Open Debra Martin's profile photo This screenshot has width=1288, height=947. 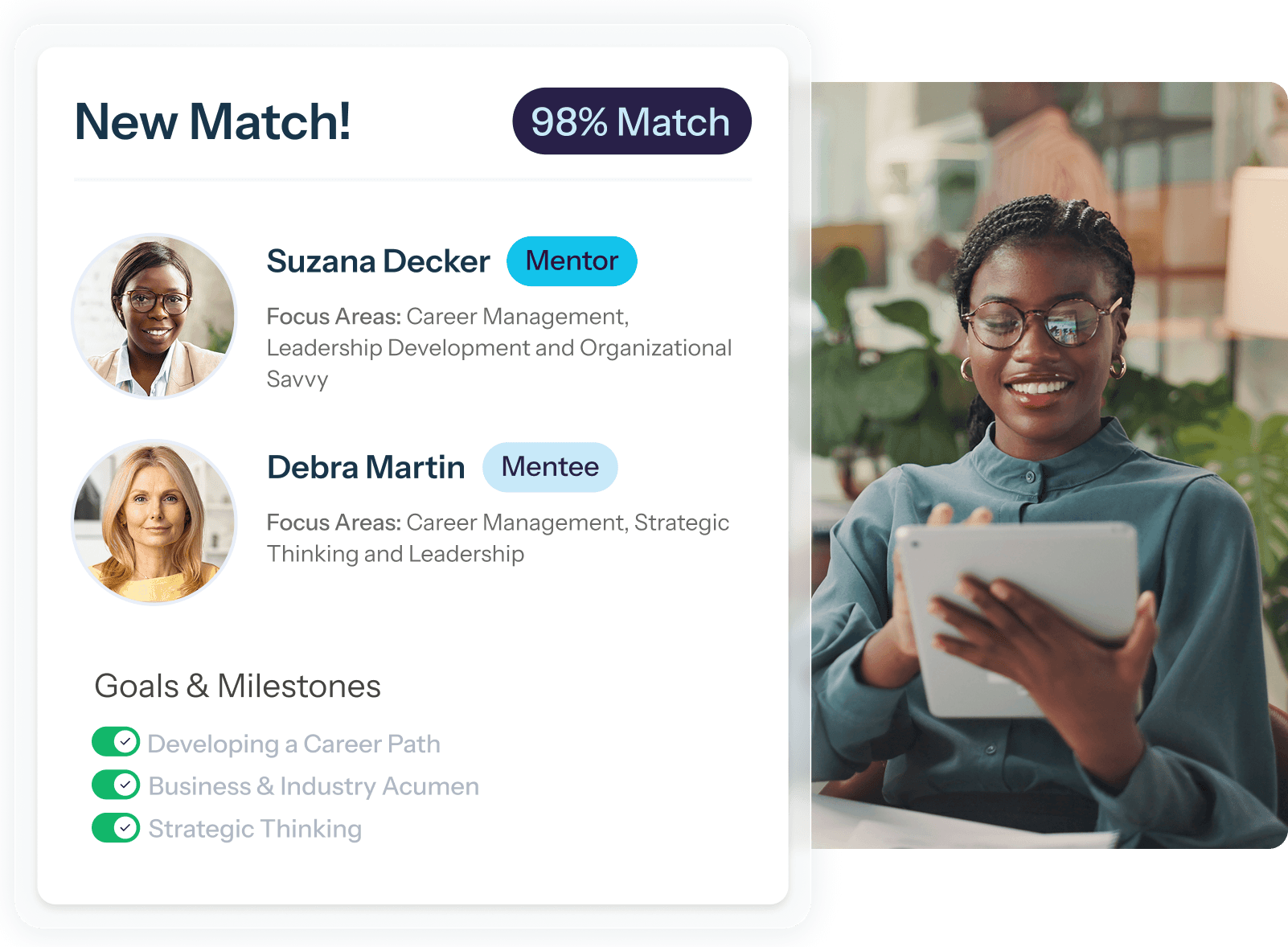point(154,522)
